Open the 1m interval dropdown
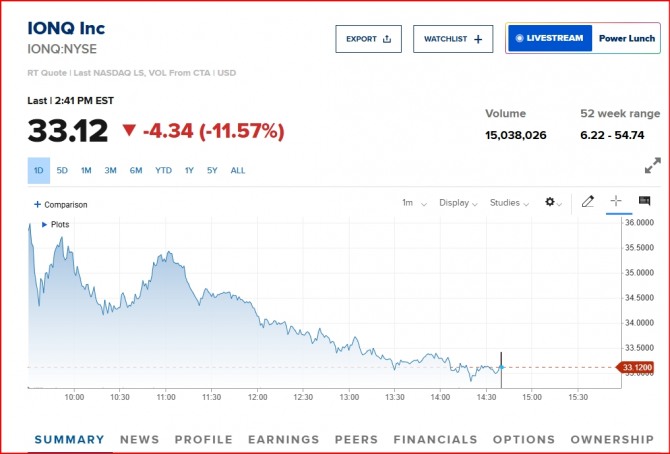Viewport: 670px width, 454px height. pyautogui.click(x=414, y=203)
